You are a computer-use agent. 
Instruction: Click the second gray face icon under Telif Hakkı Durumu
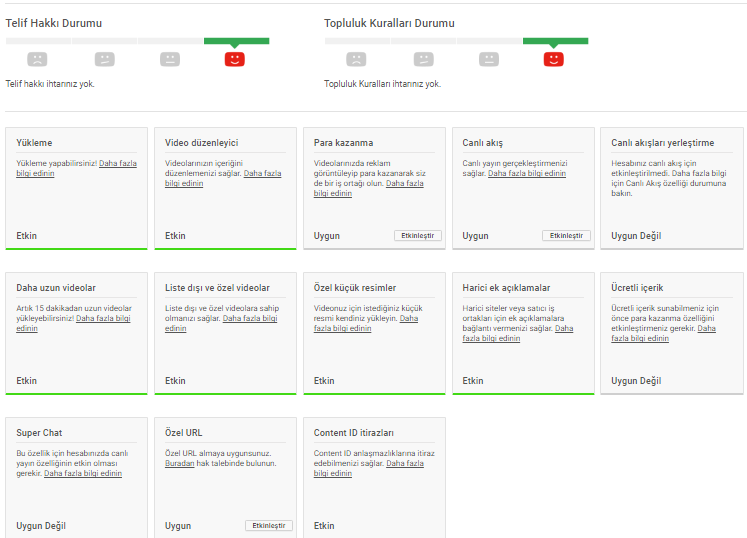click(105, 59)
